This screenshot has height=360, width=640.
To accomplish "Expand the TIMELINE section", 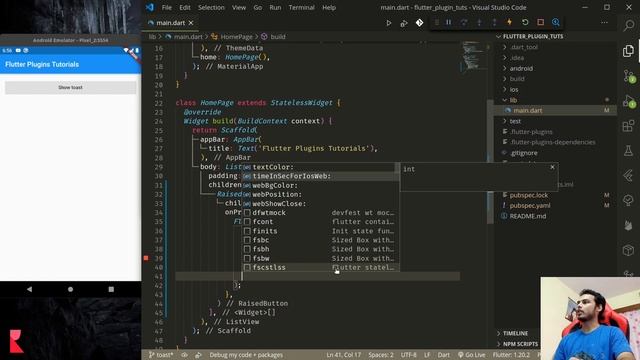I will (x=515, y=333).
